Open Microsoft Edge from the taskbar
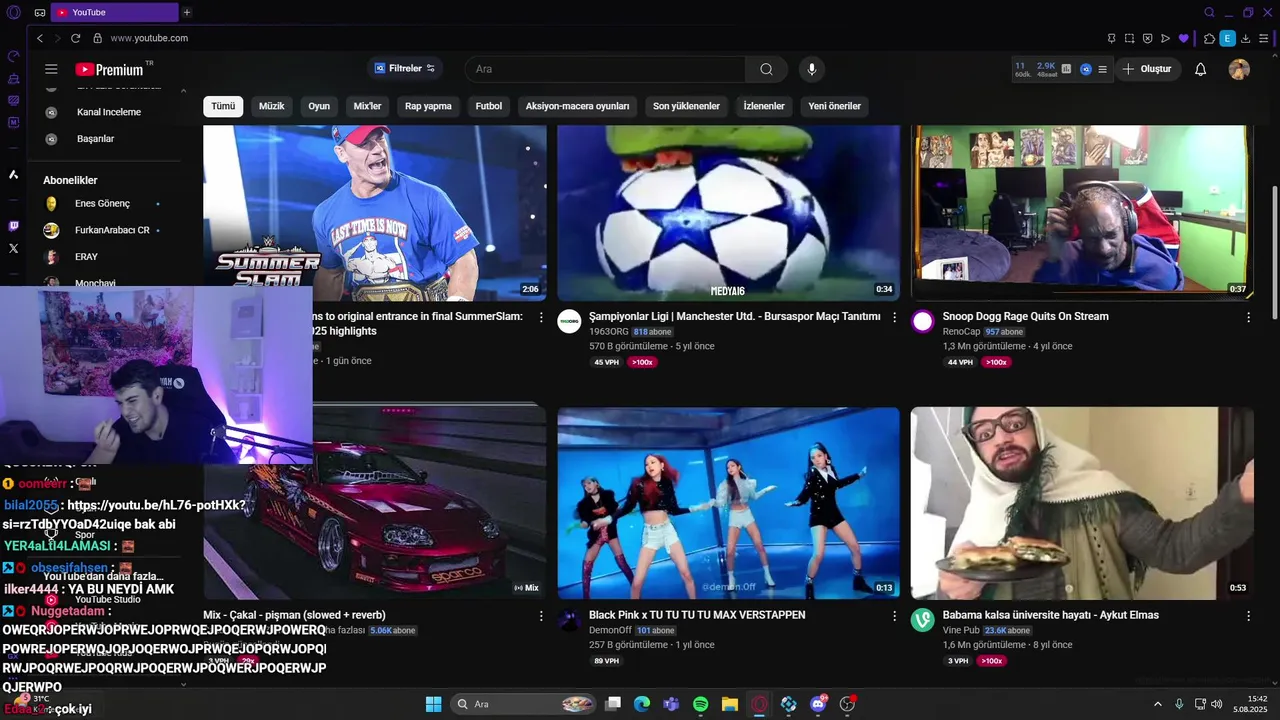The height and width of the screenshot is (720, 1280). click(642, 704)
